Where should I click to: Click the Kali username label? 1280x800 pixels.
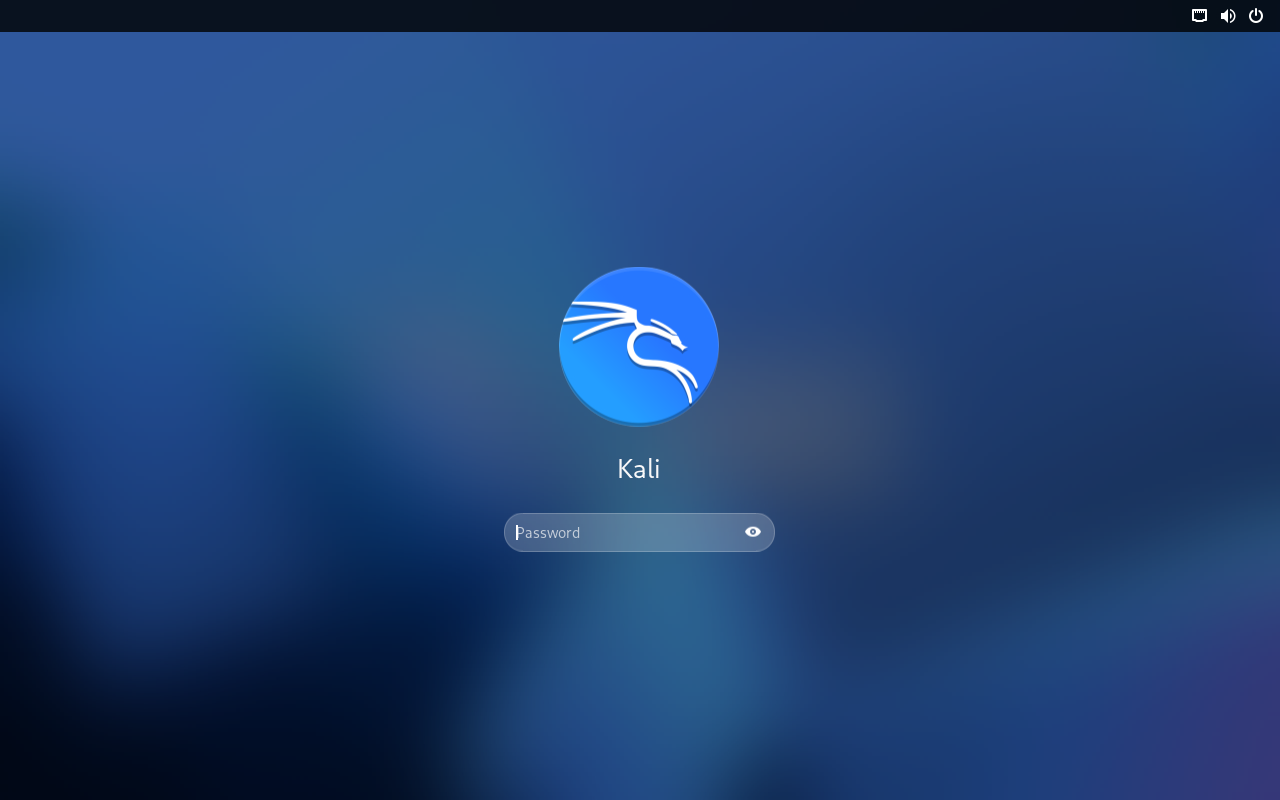639,469
